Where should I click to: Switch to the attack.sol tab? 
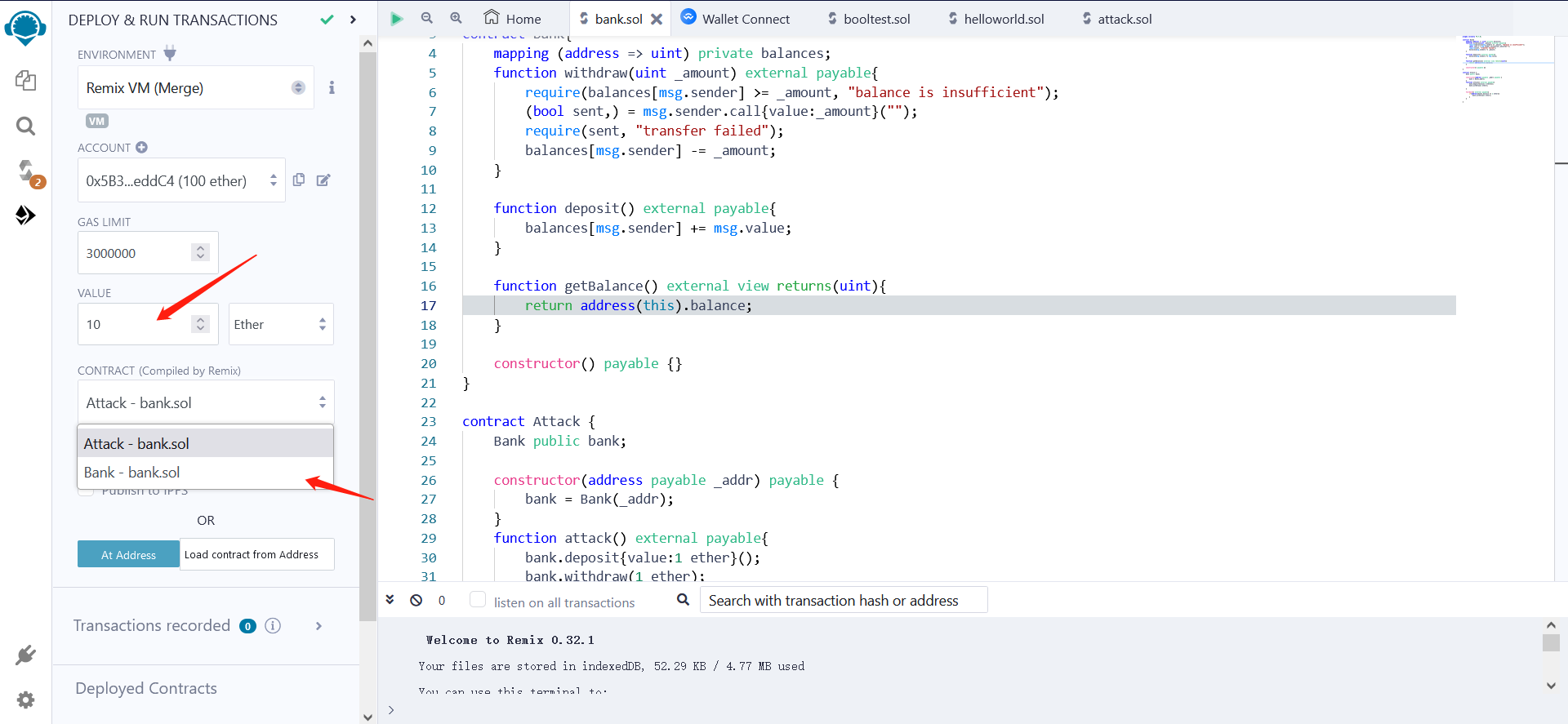[1117, 18]
